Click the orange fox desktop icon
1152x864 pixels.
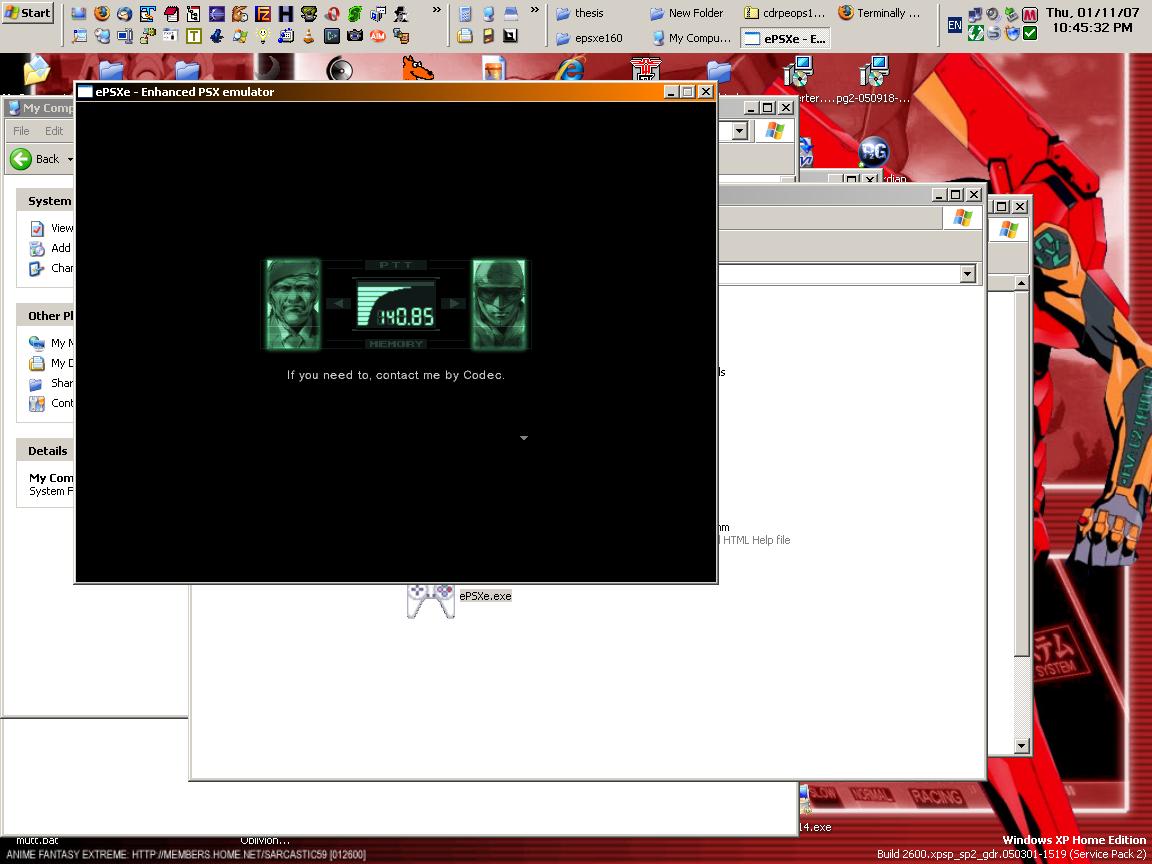coord(416,71)
